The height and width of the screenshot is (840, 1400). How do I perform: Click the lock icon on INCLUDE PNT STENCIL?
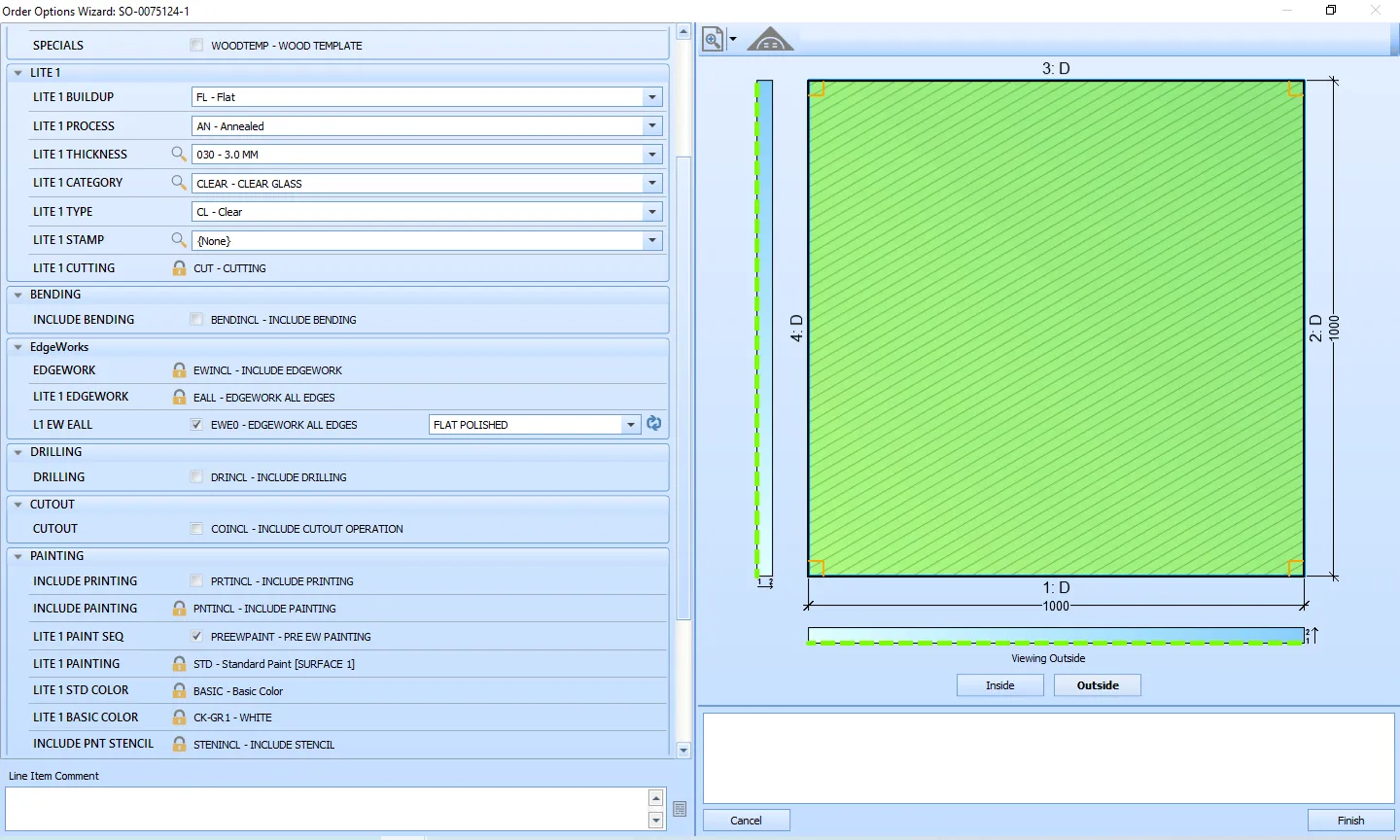point(179,744)
